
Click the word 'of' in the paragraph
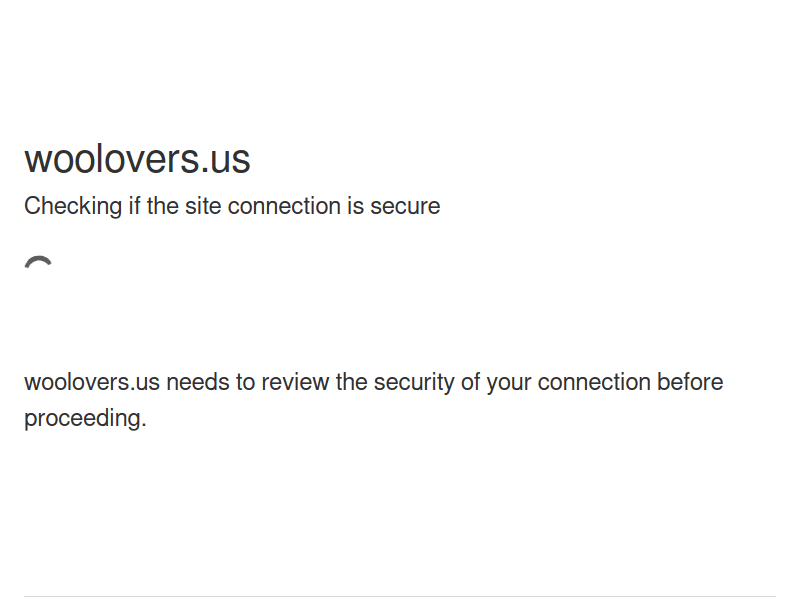pos(471,382)
